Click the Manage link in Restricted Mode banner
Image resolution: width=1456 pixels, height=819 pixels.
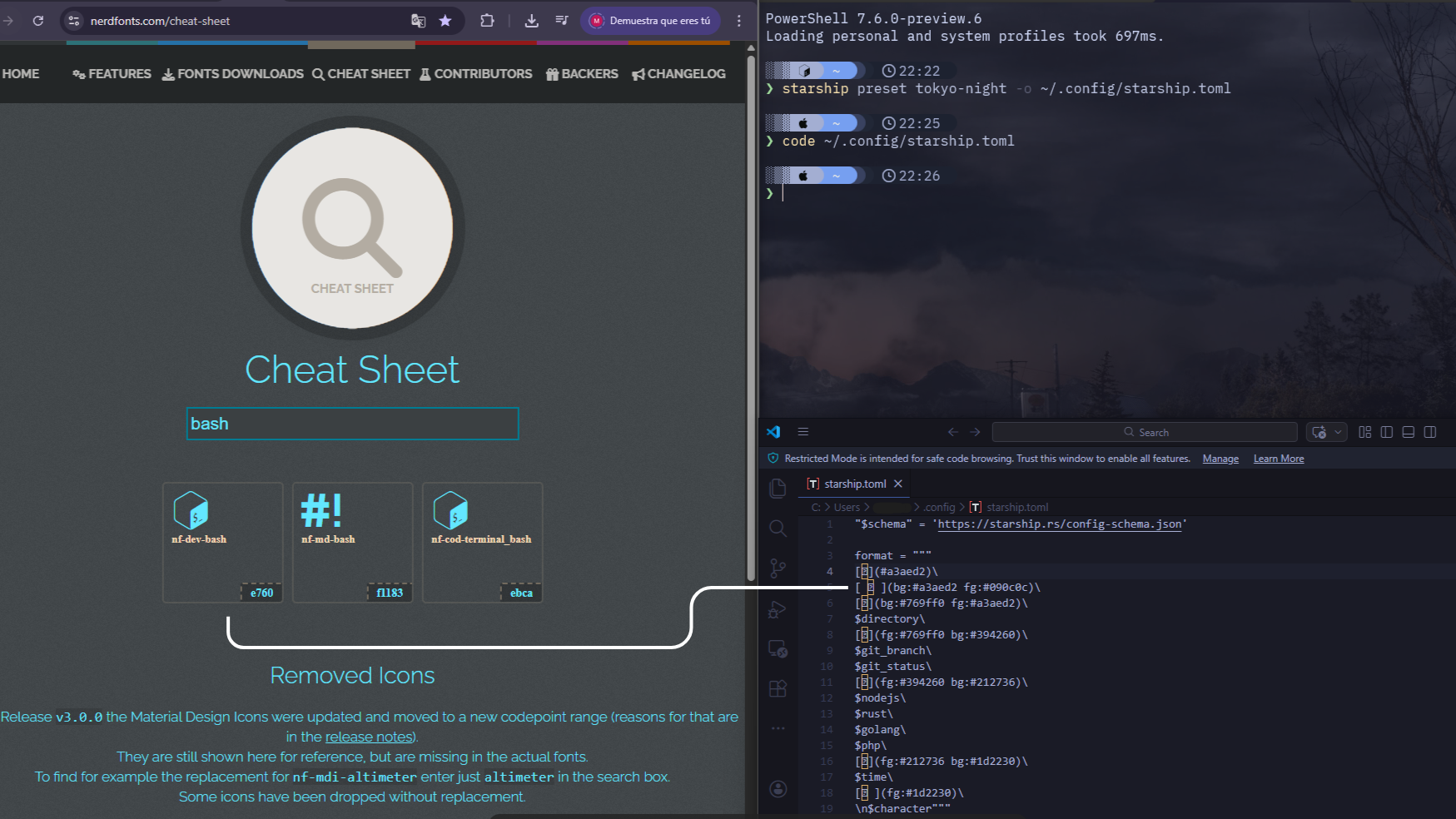coord(1220,459)
